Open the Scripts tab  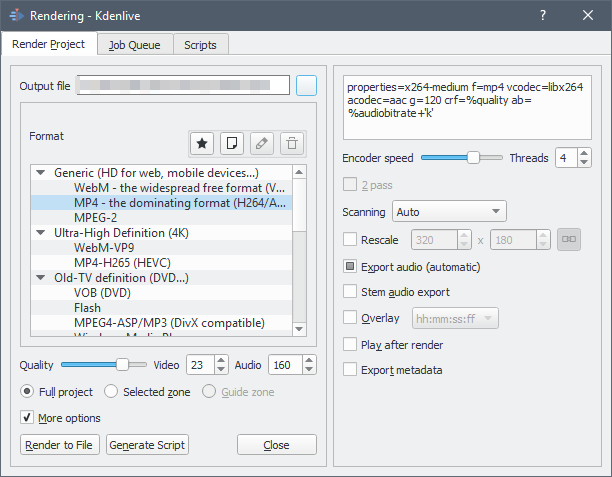pyautogui.click(x=201, y=45)
